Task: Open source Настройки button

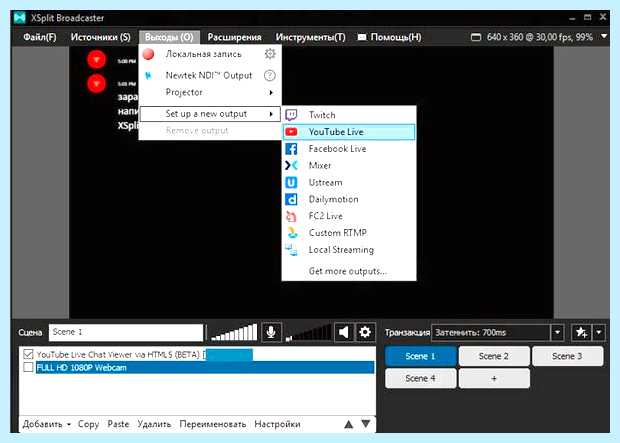Action: pyautogui.click(x=277, y=424)
